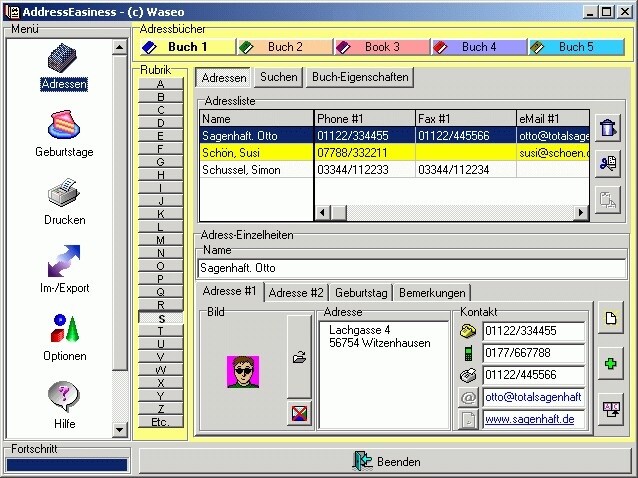This screenshot has width=638, height=478.
Task: Select the Adresse #2 tab
Action: click(296, 293)
